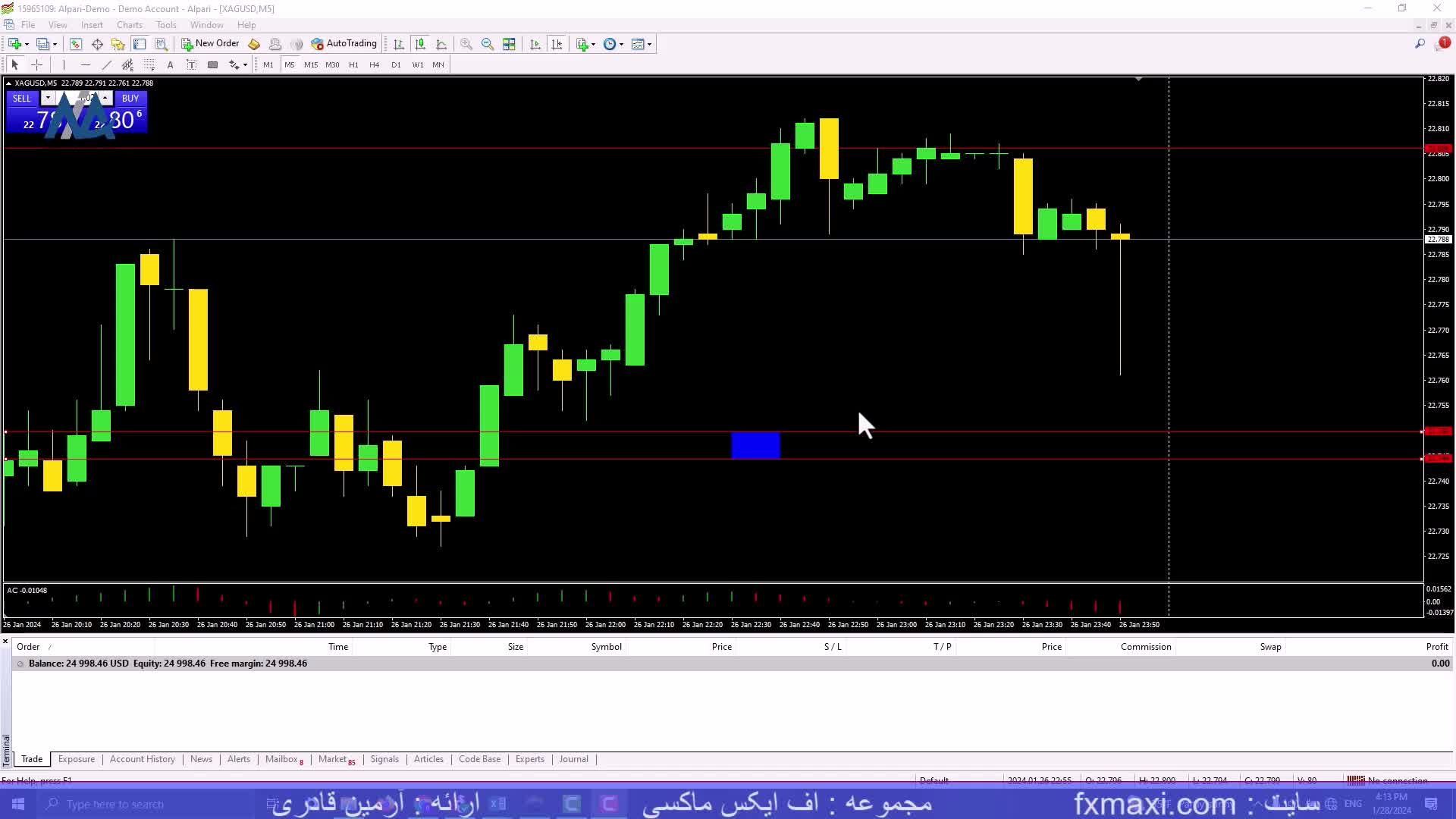Click the tile windows icon

click(509, 44)
